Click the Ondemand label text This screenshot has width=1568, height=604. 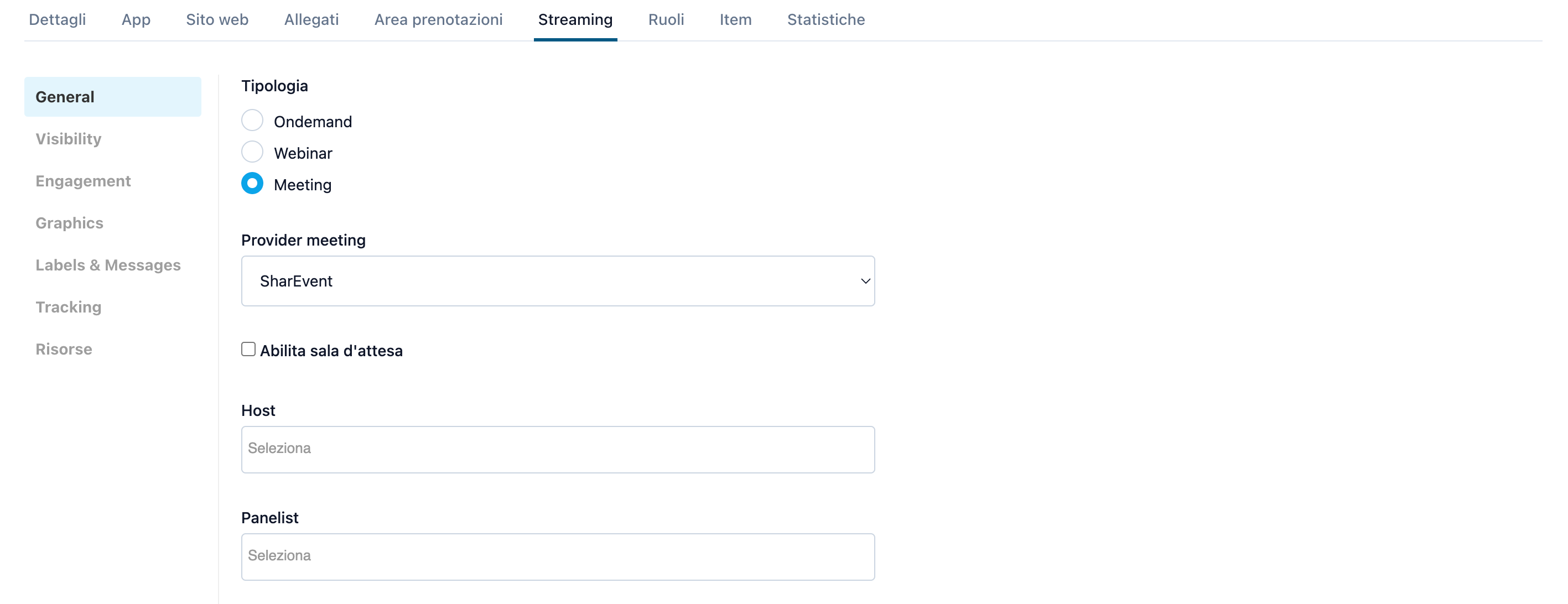click(313, 122)
